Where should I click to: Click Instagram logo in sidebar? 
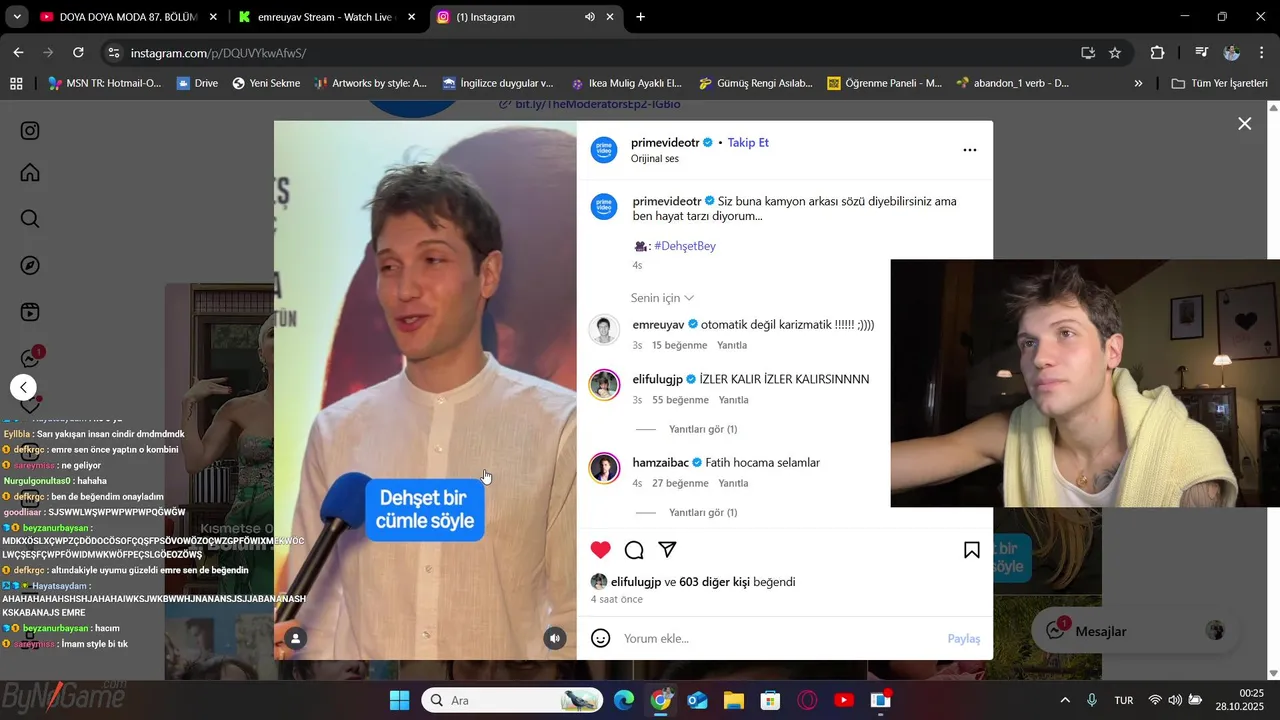coord(30,131)
